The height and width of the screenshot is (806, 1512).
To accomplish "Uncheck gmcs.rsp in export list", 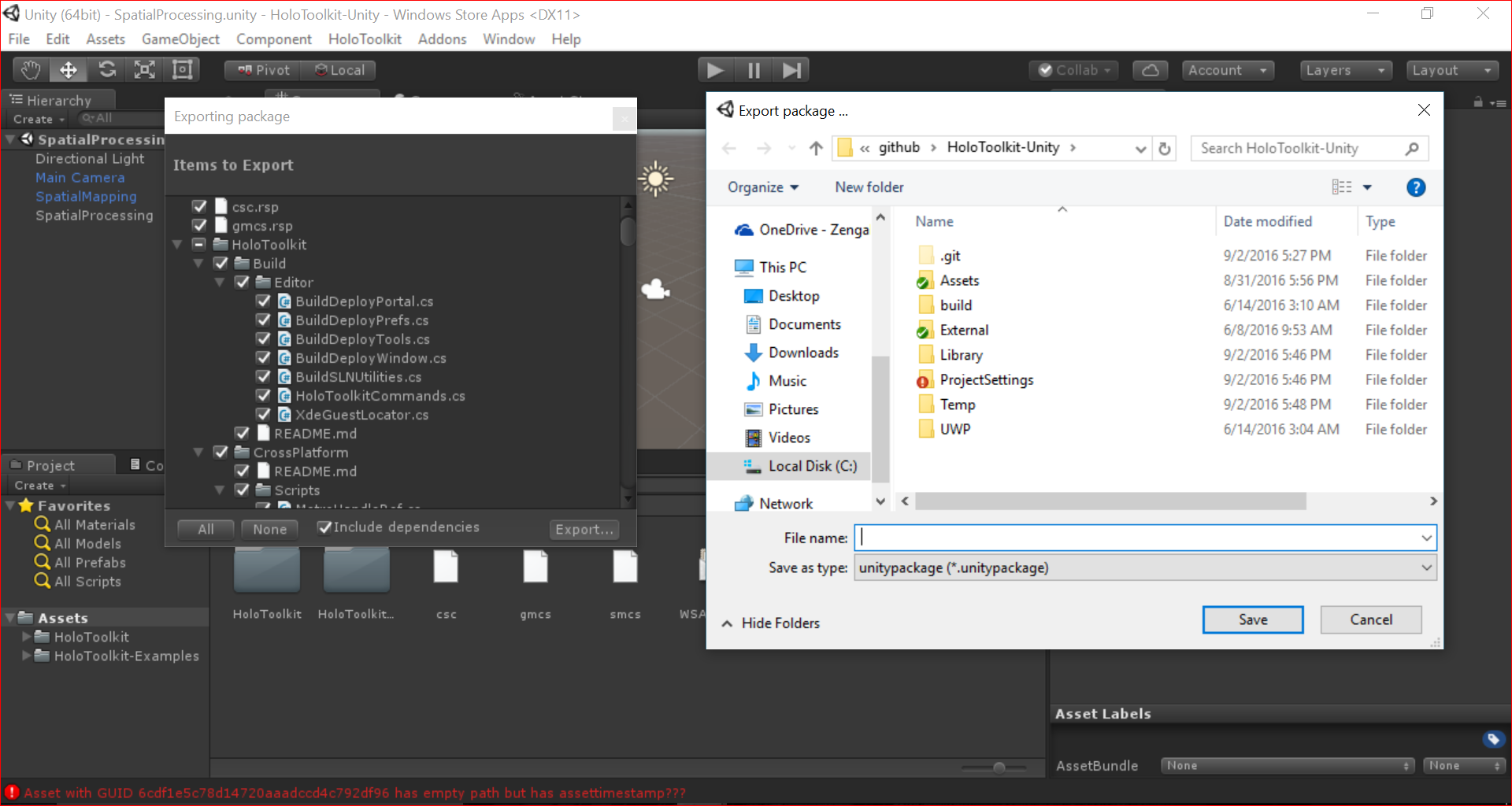I will pos(200,225).
